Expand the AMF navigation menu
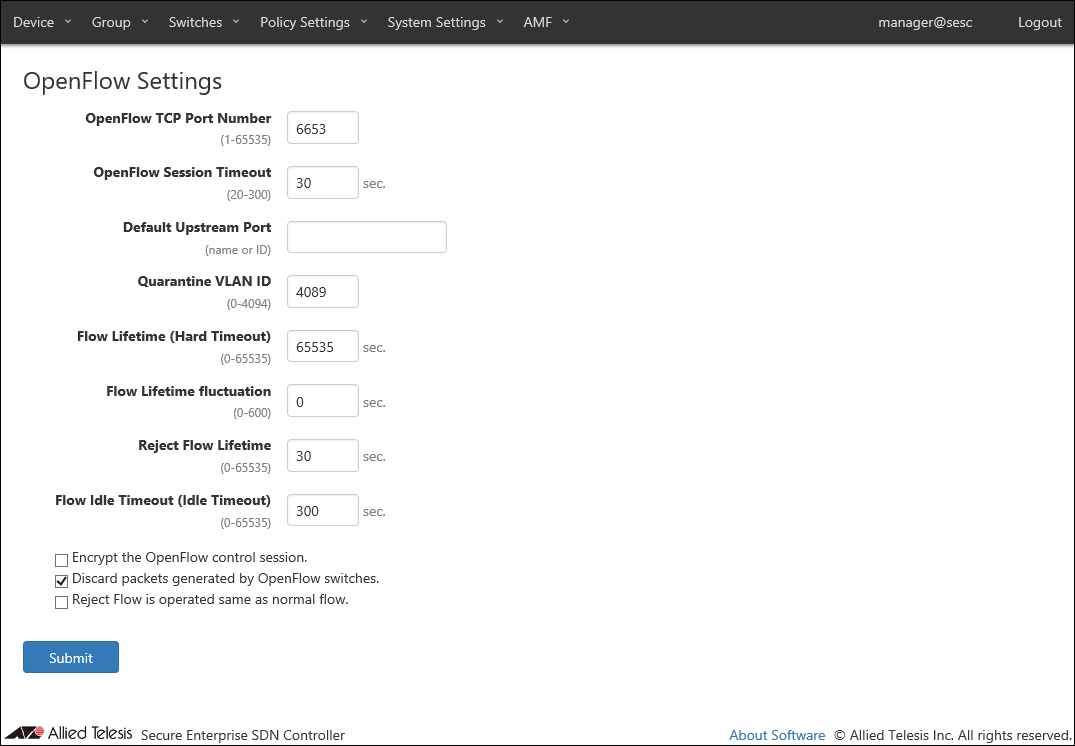This screenshot has height=746, width=1075. pyautogui.click(x=546, y=22)
